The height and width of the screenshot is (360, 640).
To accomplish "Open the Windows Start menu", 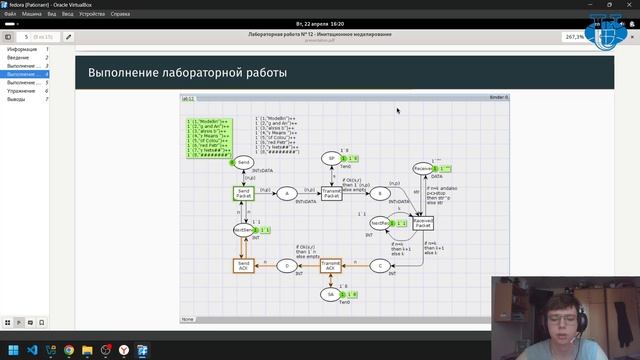I will pyautogui.click(x=13, y=350).
